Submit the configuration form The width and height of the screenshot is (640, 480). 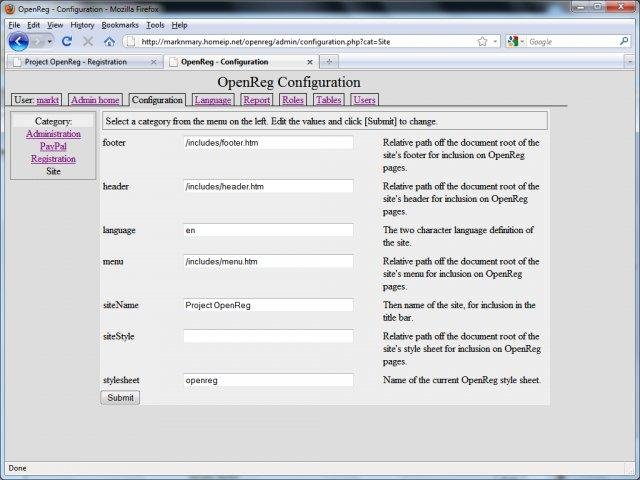pos(120,398)
